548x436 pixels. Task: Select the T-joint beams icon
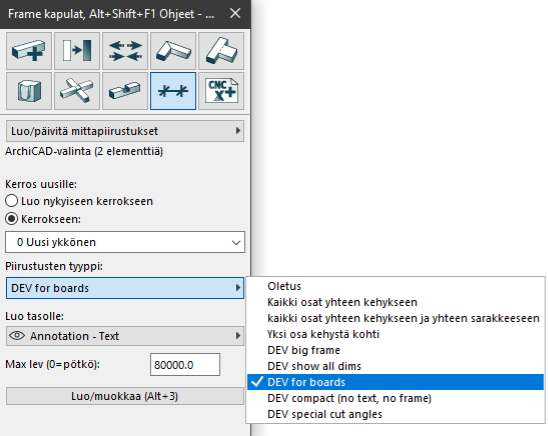[221, 51]
